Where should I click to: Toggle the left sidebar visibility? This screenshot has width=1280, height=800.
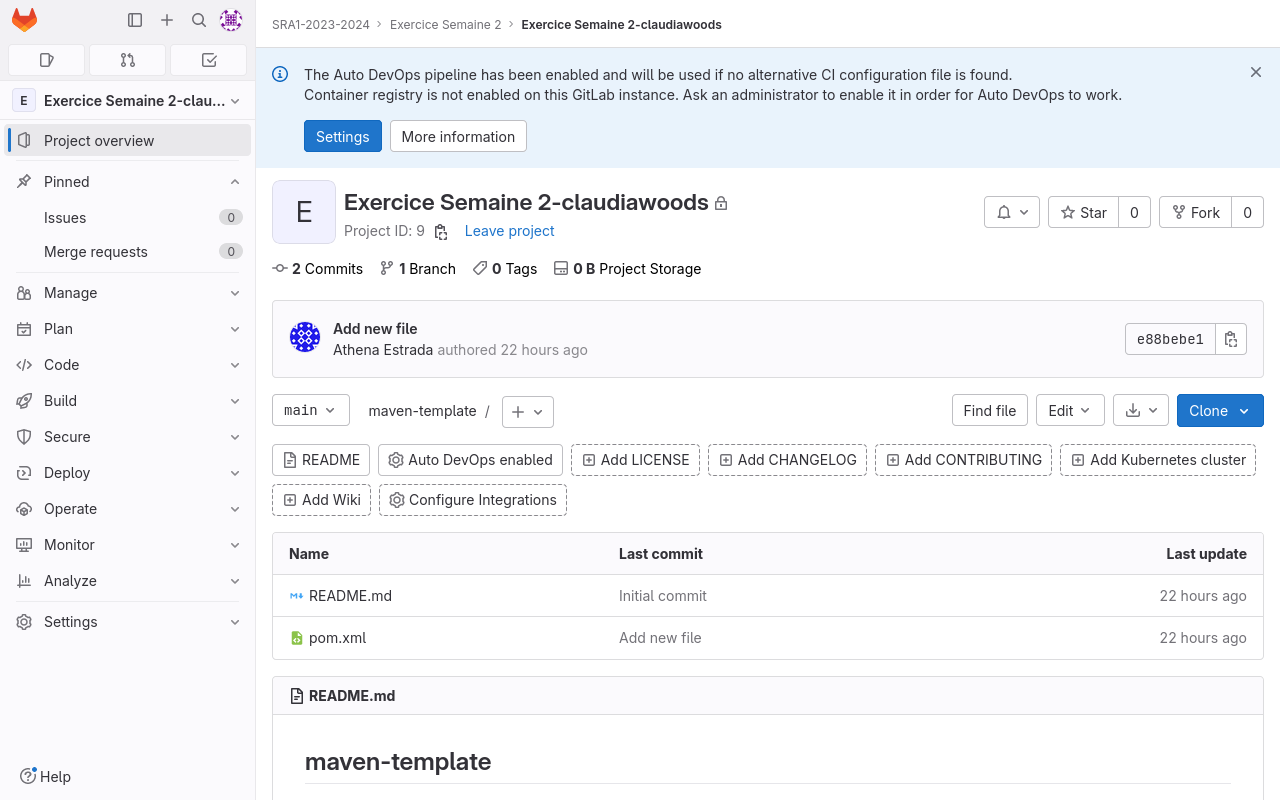tap(135, 19)
